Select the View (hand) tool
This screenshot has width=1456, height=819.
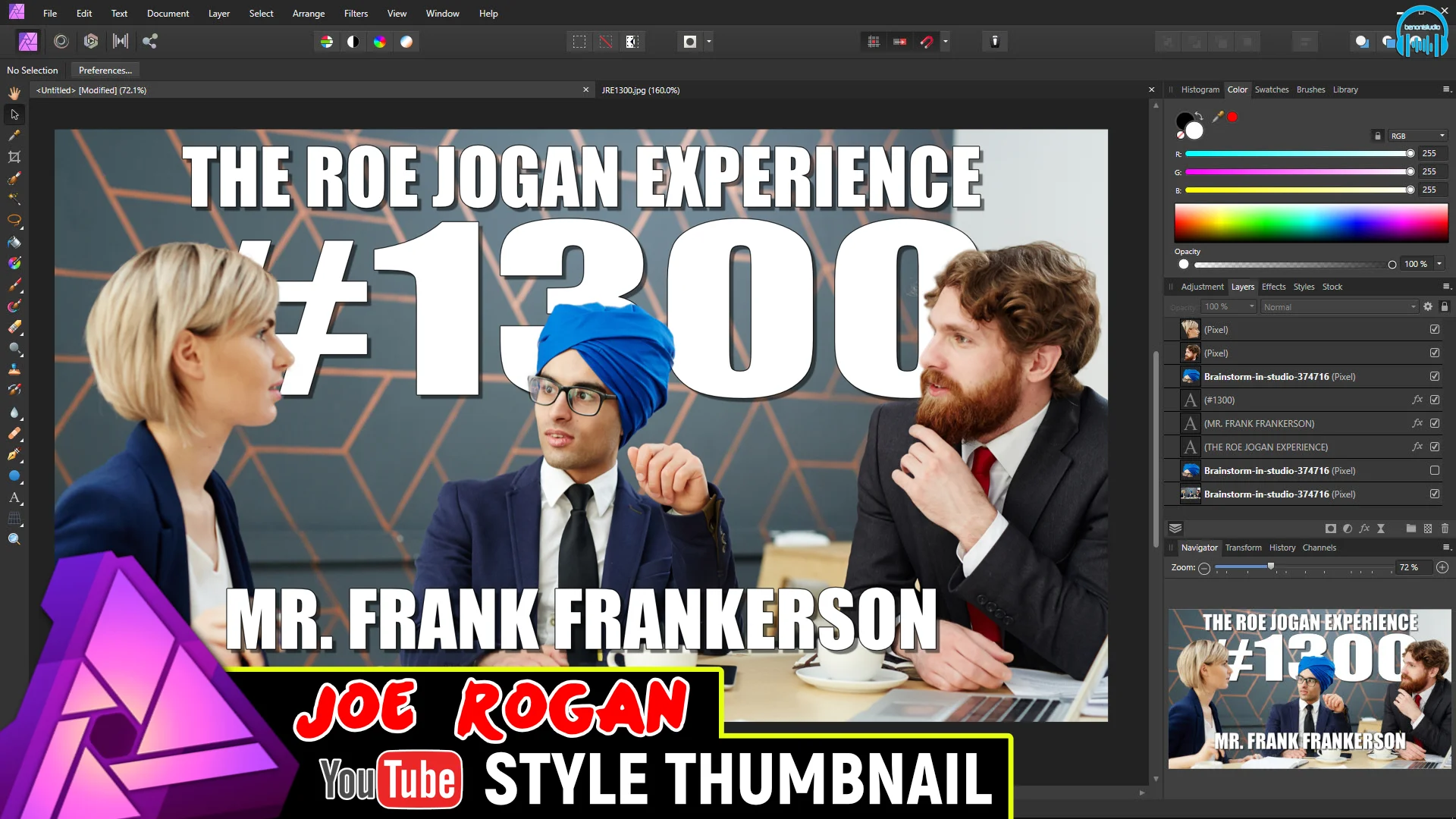[x=14, y=93]
